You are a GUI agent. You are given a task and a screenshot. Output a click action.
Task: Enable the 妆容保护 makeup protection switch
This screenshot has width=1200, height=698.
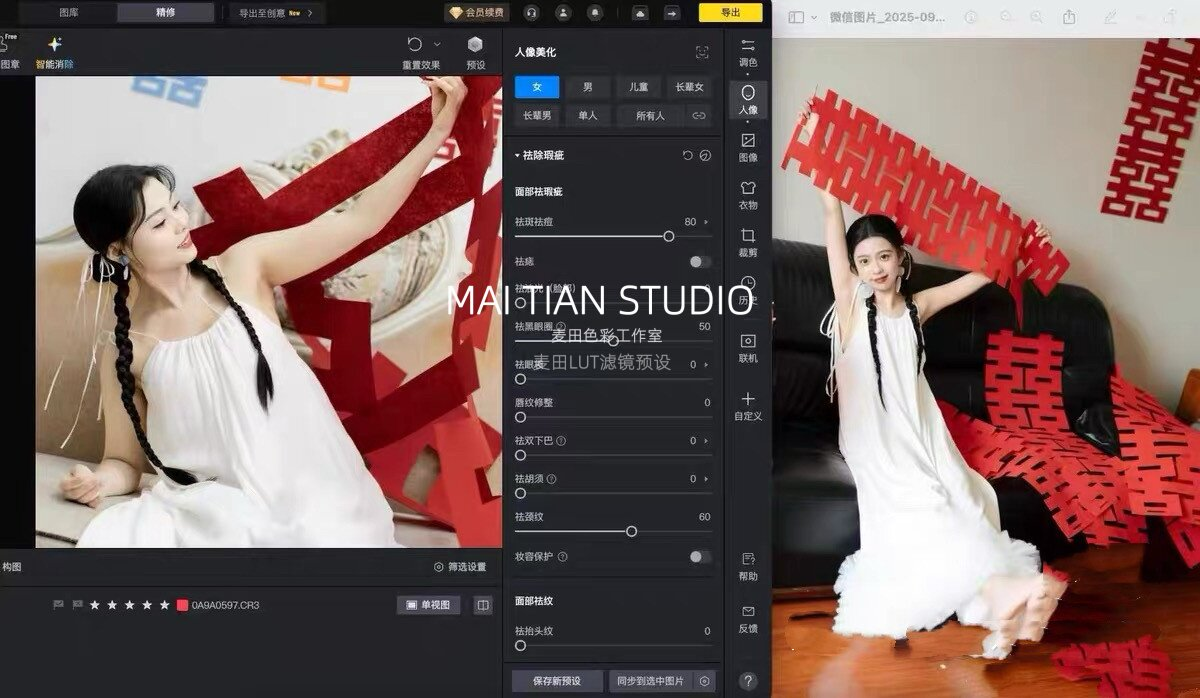click(x=700, y=557)
